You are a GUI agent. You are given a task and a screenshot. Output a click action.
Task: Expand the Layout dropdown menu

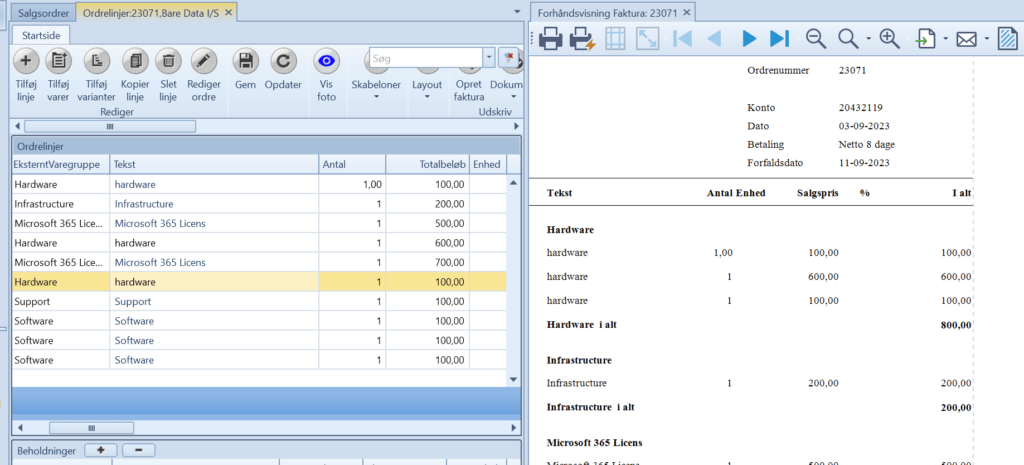pyautogui.click(x=427, y=90)
